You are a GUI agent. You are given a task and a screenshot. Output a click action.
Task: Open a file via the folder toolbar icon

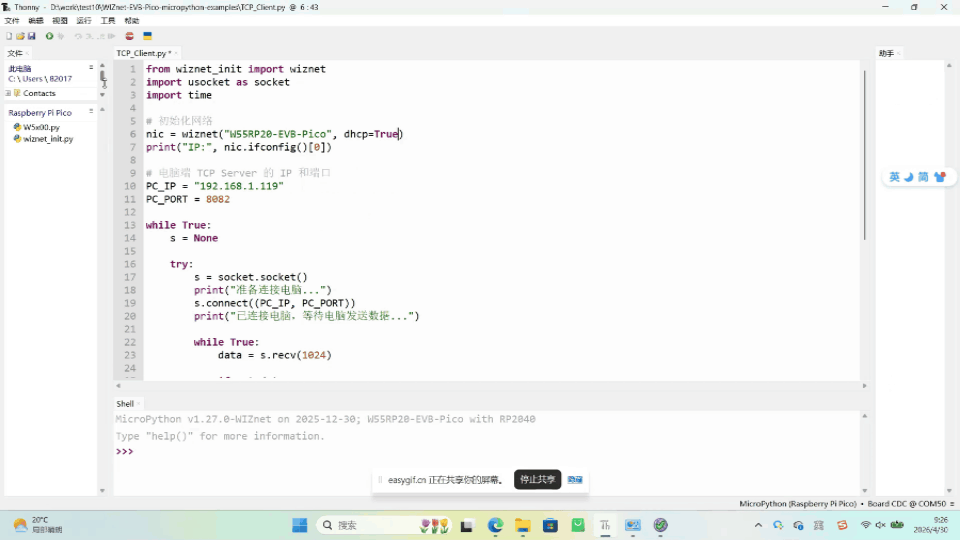point(20,36)
